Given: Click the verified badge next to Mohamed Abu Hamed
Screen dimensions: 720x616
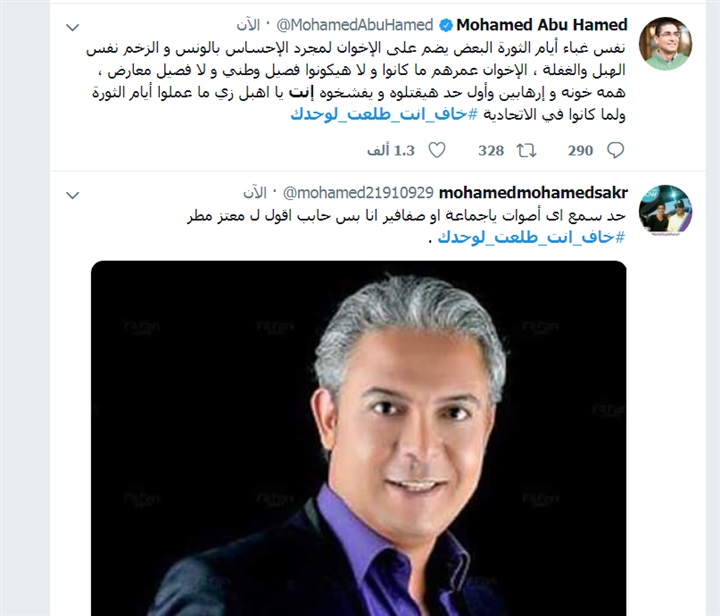Looking at the screenshot, I should (446, 25).
